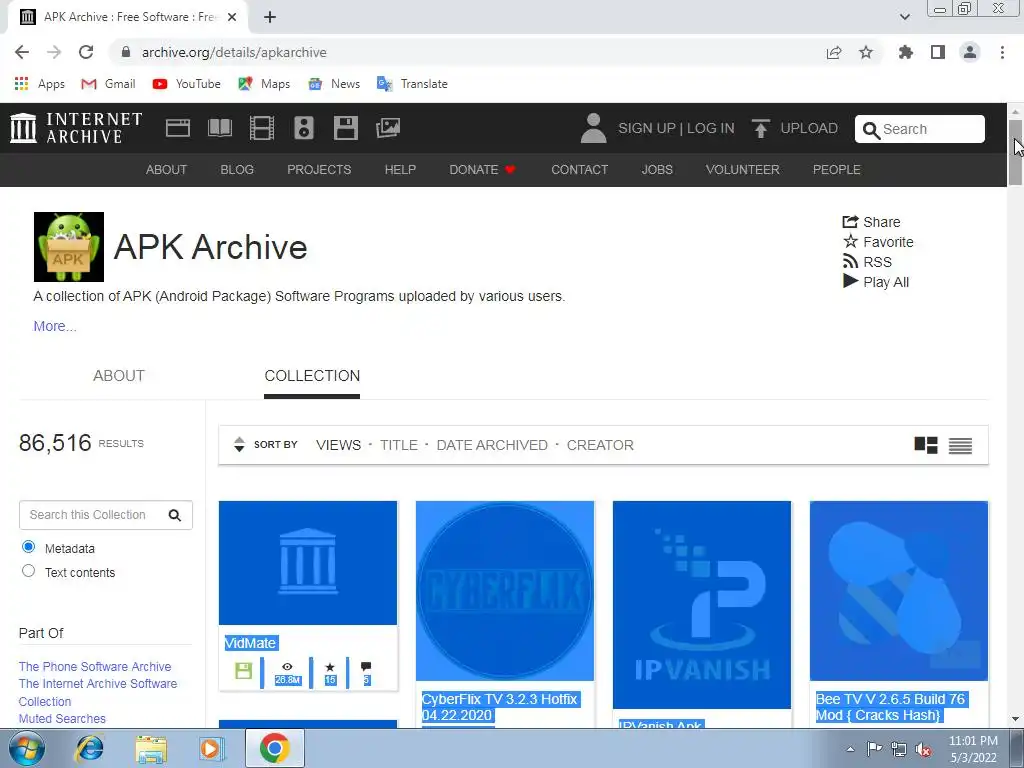Open the Software floppy disk icon
Screen dimensions: 1024x768
click(345, 128)
